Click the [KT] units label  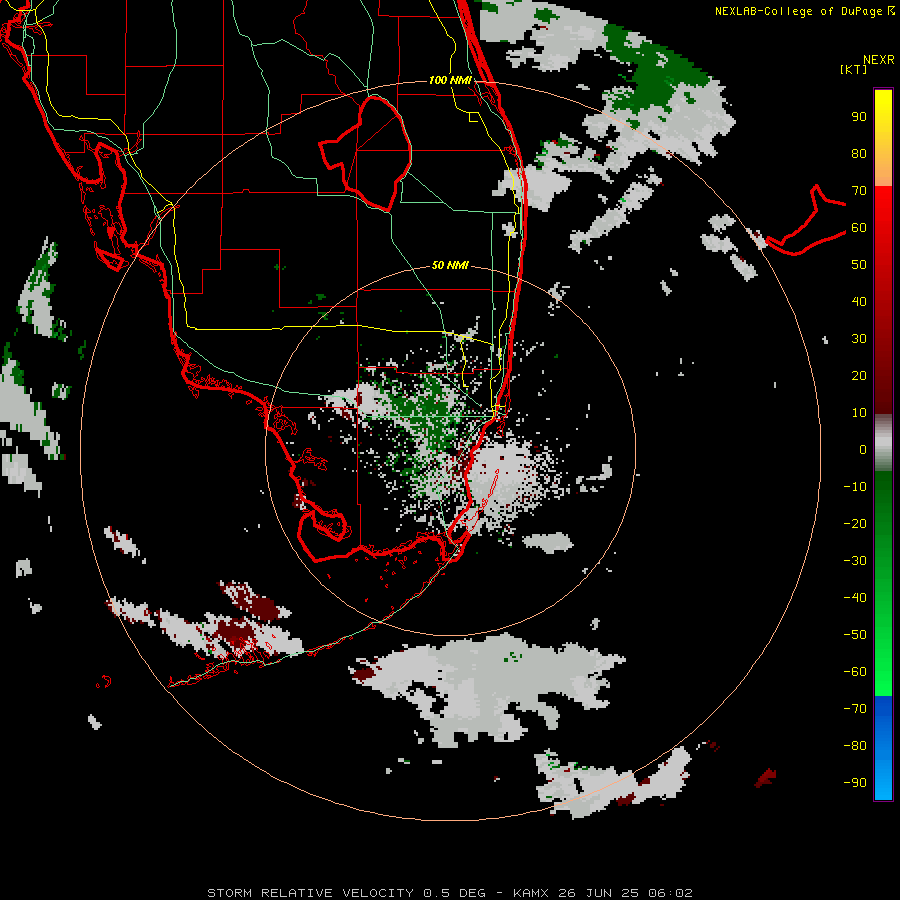click(854, 69)
